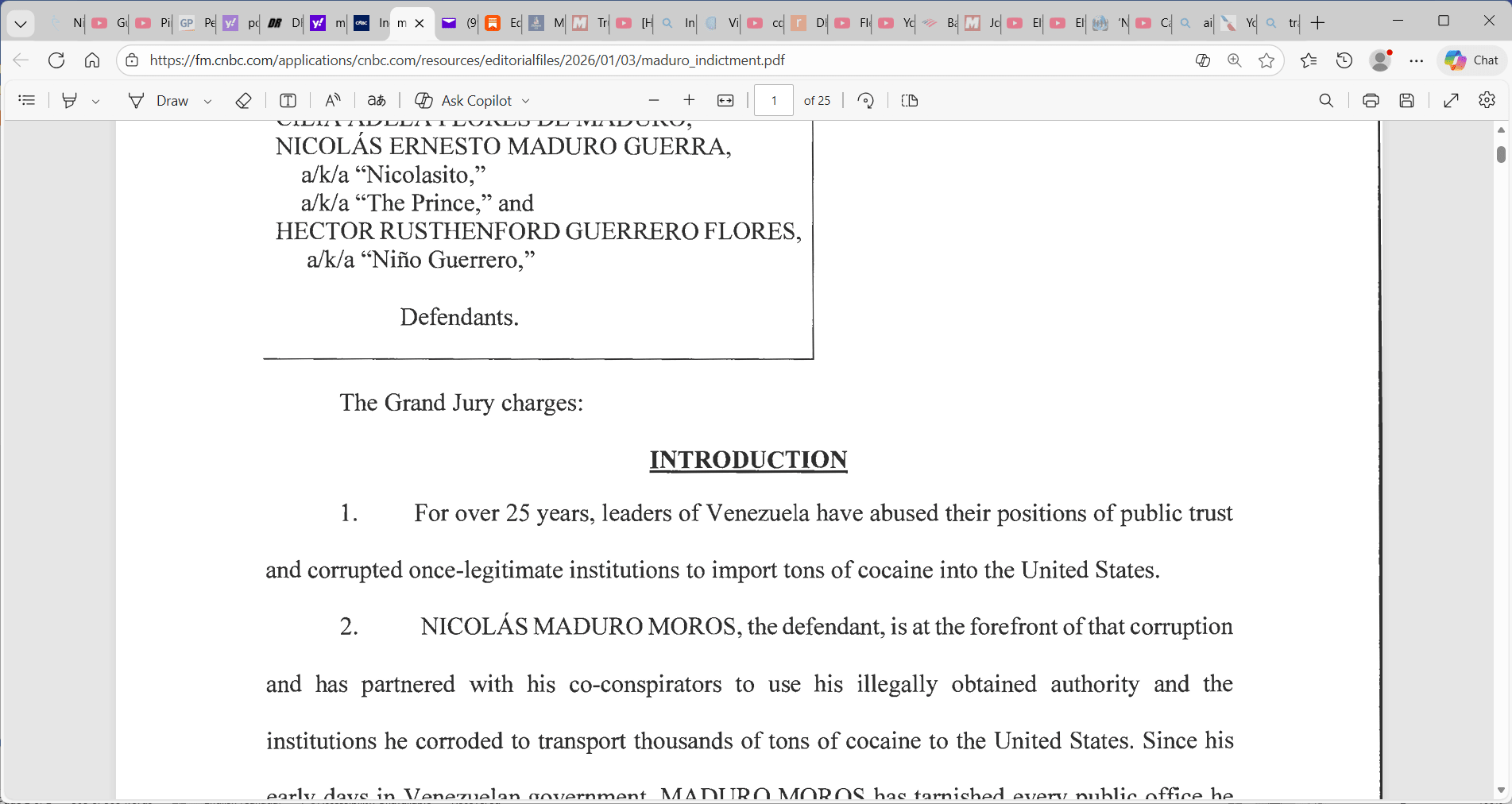Expand Ask Copilot options arrow
This screenshot has height=804, width=1512.
point(526,101)
